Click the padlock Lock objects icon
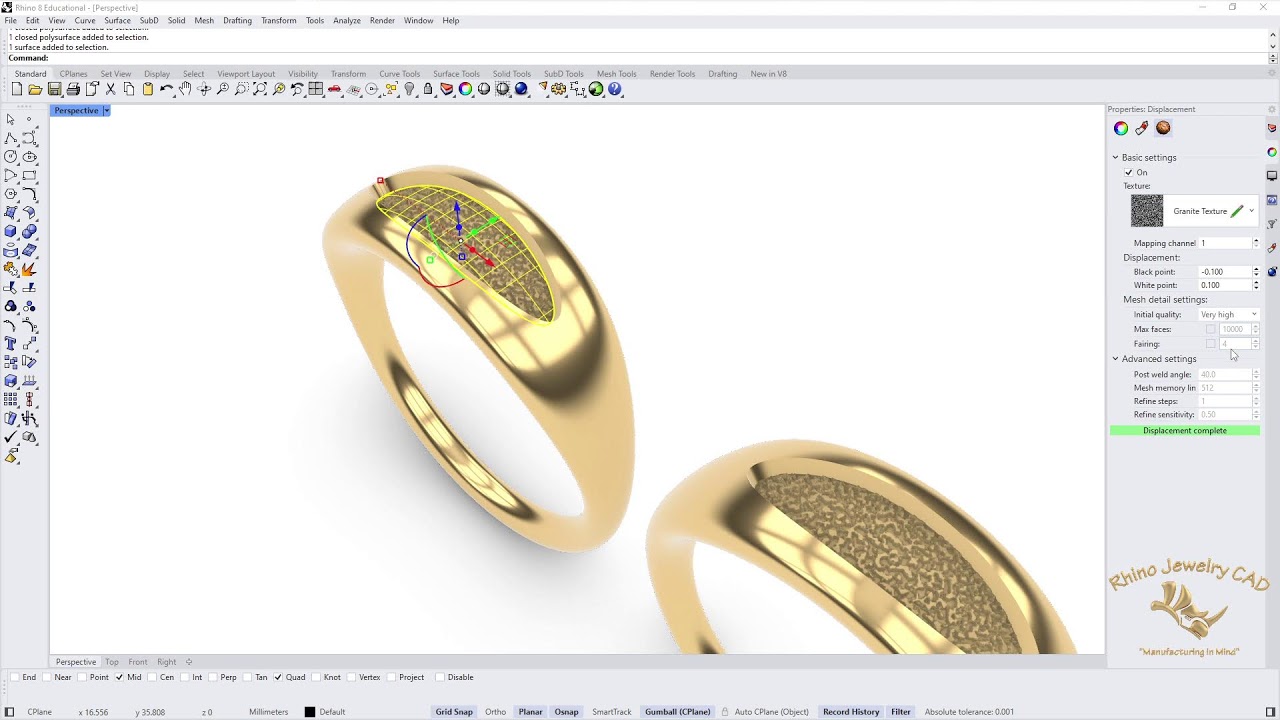Screen dimensions: 1280x720 (x=428, y=89)
